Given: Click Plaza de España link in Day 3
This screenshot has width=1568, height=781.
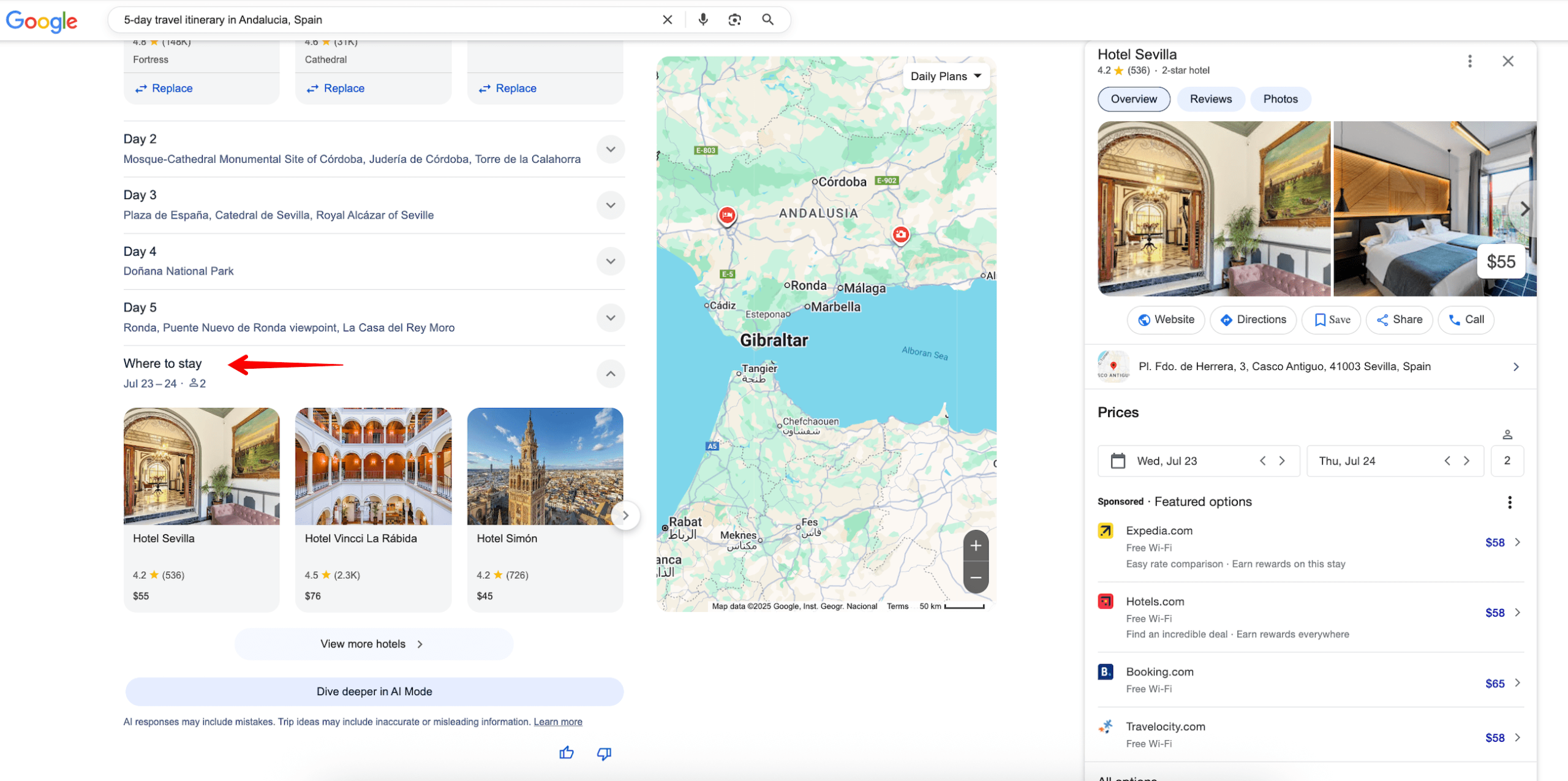Looking at the screenshot, I should tap(165, 215).
